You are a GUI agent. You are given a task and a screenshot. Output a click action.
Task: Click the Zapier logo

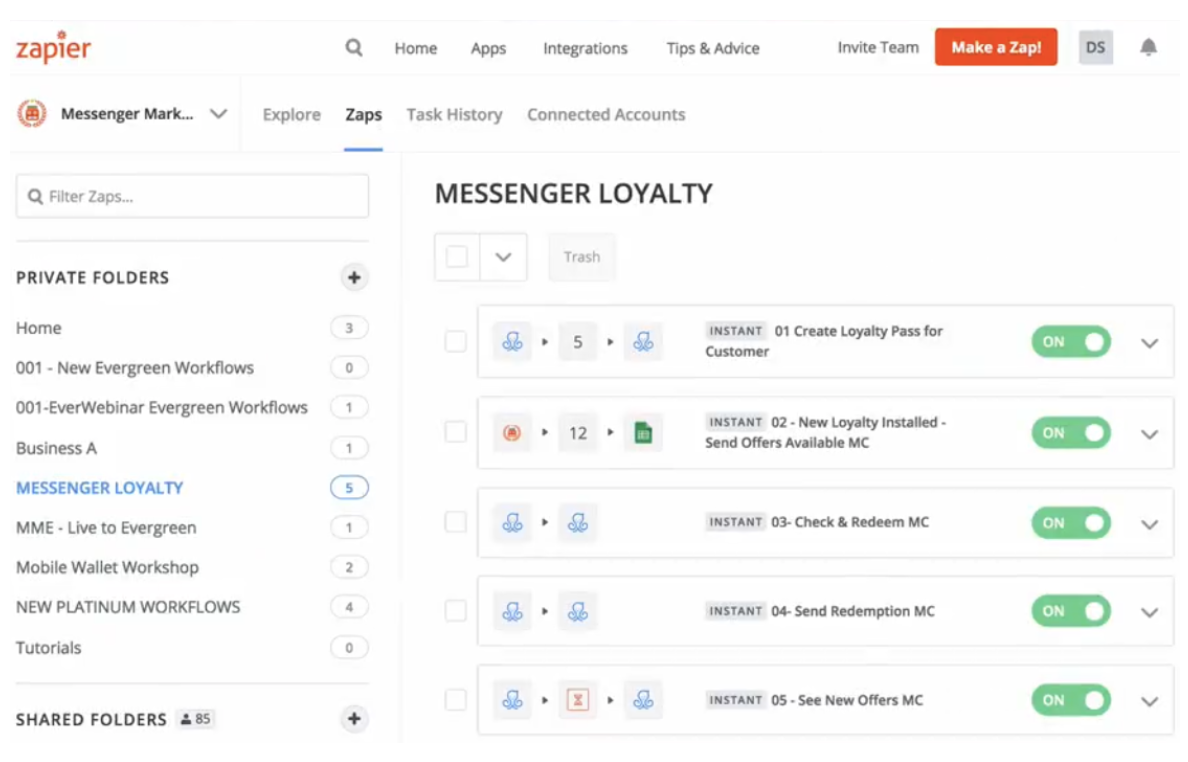point(53,47)
